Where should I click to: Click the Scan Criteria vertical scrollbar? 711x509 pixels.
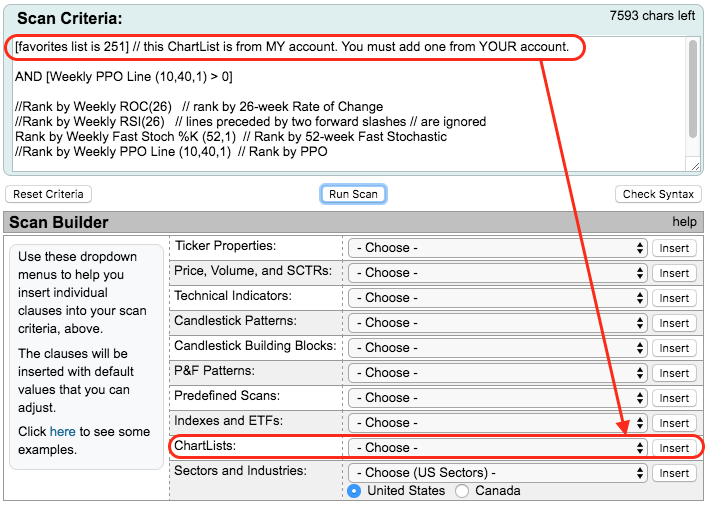click(x=692, y=88)
